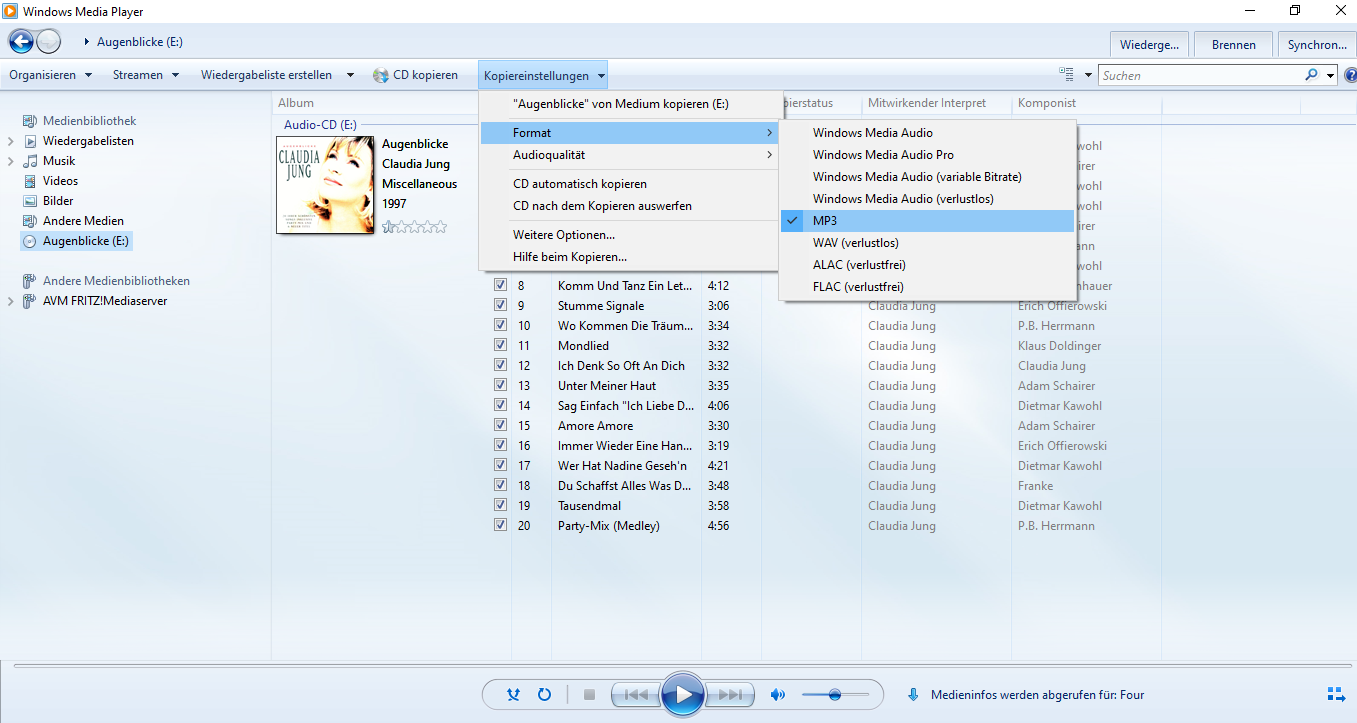
Task: Open search options dropdown arrow
Action: pos(1330,75)
